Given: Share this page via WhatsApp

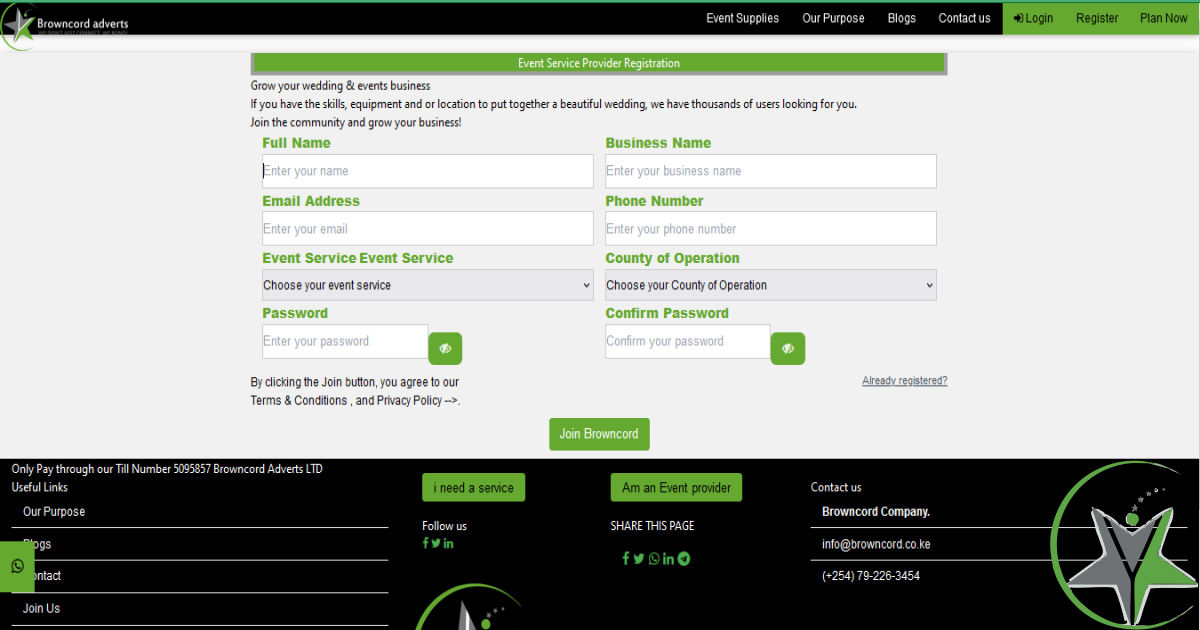Looking at the screenshot, I should tap(654, 559).
